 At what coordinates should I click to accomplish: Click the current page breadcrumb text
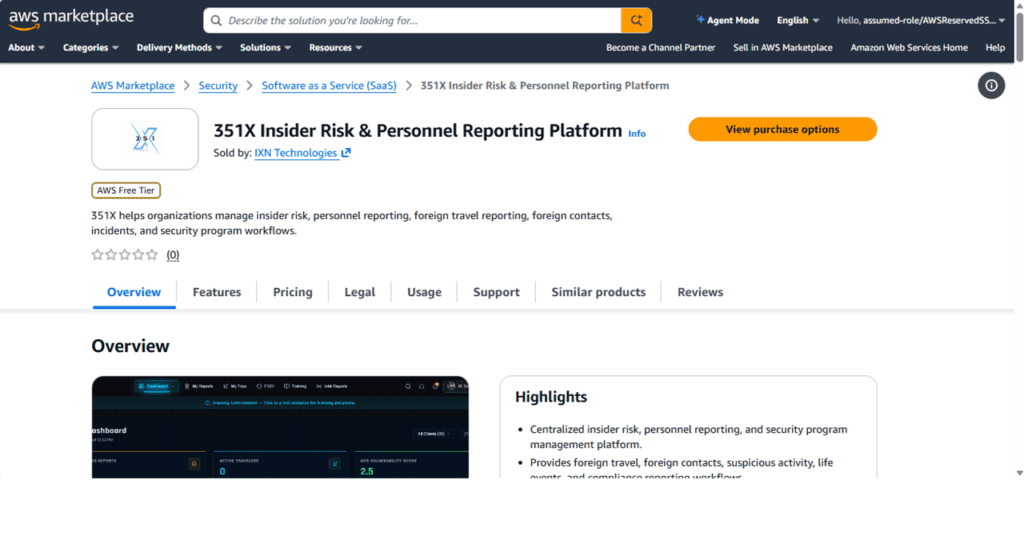[545, 86]
